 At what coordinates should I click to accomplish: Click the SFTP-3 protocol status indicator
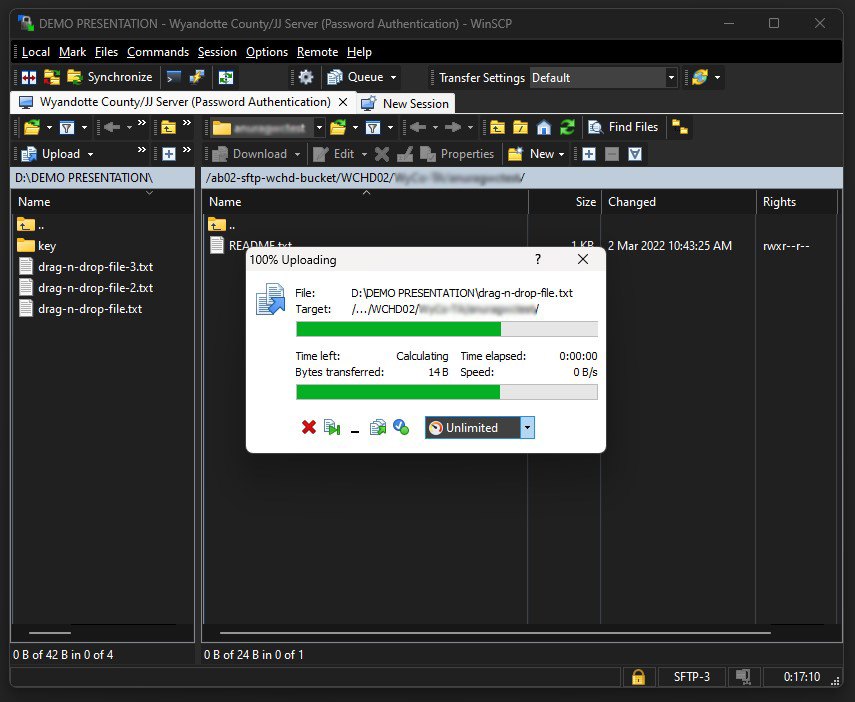point(692,677)
